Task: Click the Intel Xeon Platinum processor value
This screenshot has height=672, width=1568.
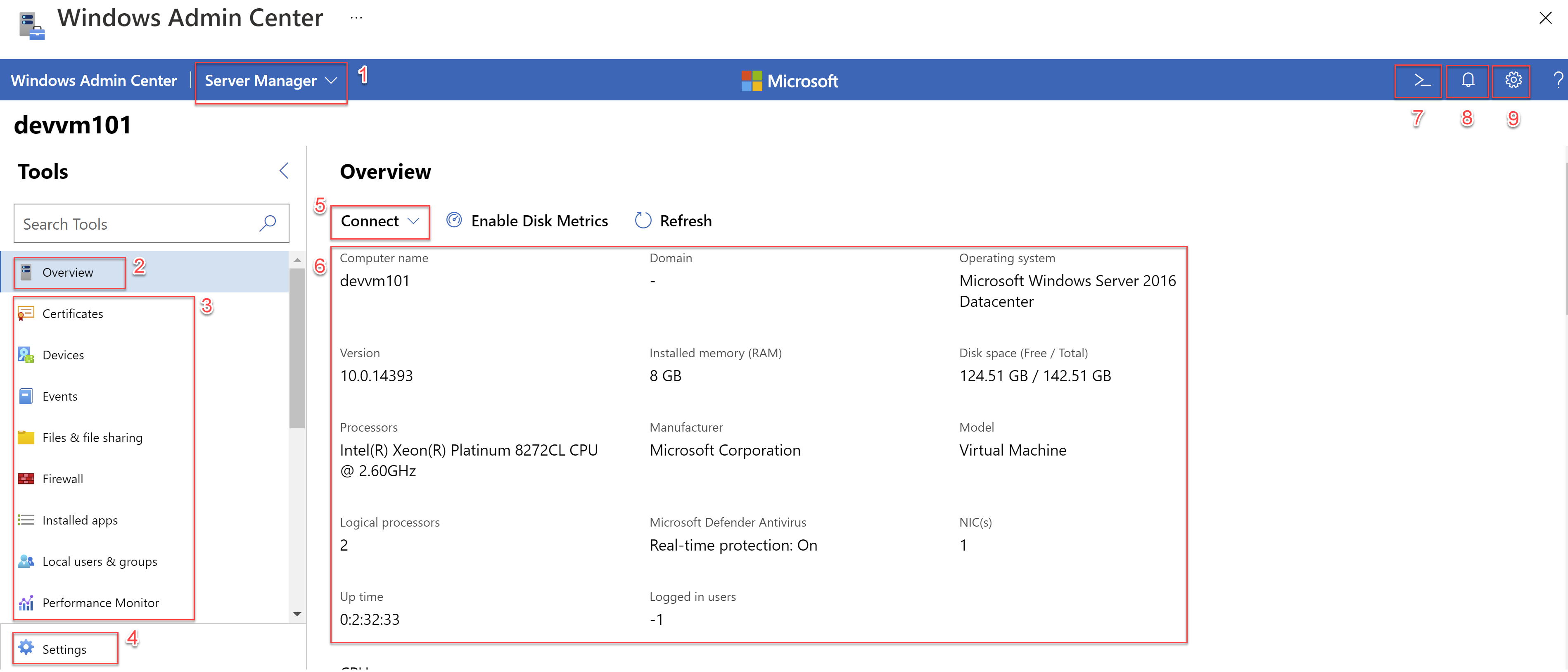Action: (x=469, y=460)
